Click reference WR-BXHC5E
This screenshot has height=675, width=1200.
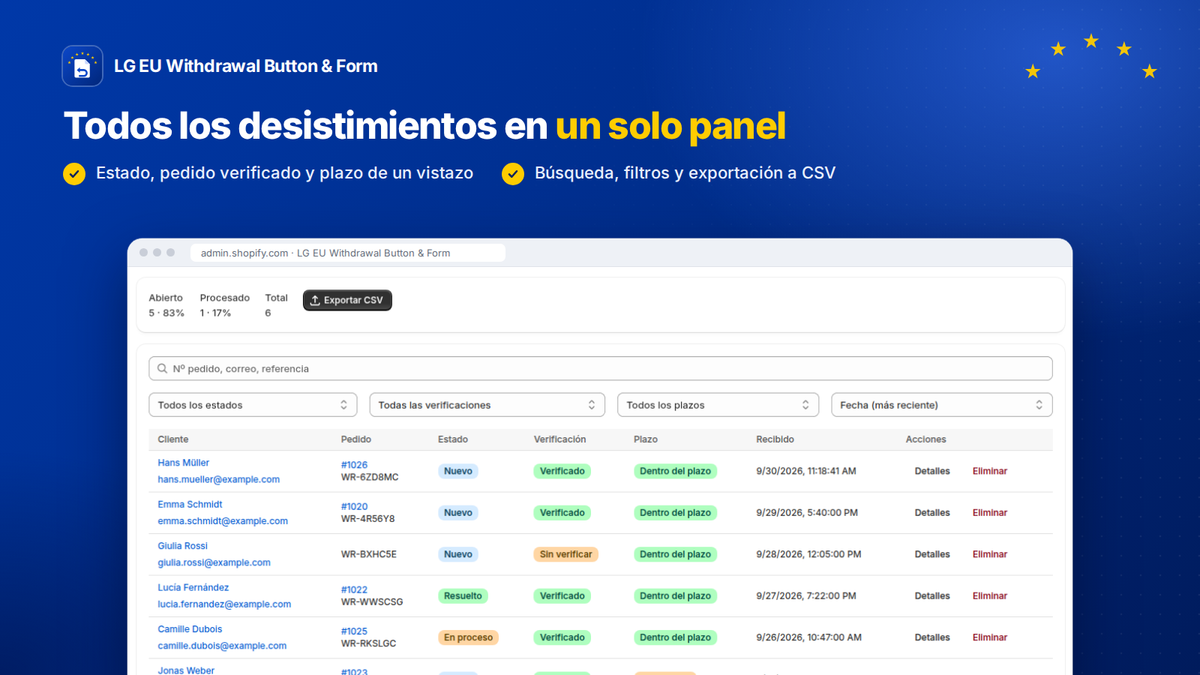[x=369, y=554]
